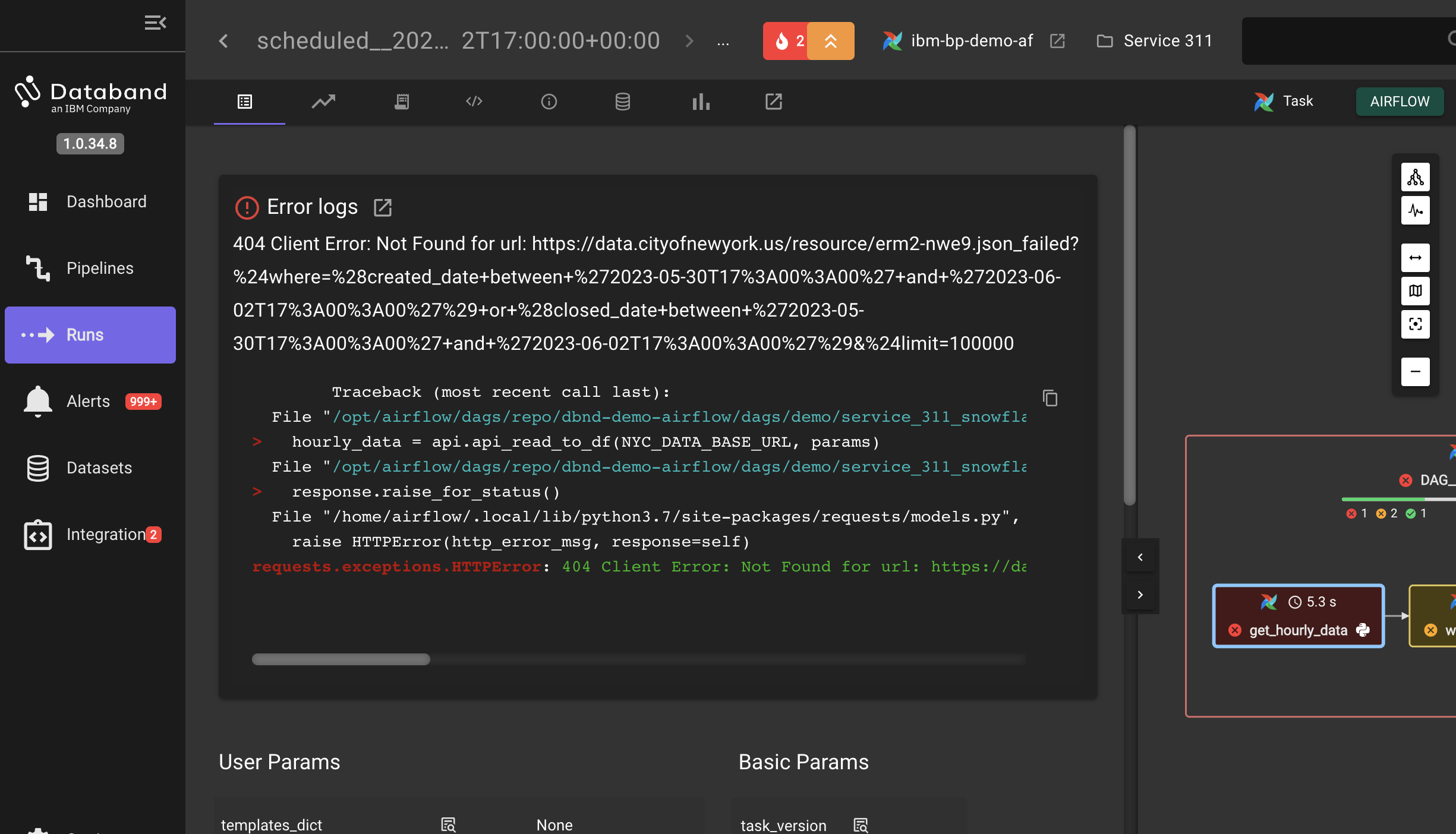Collapse the sidebar with hamburger icon
Viewport: 1456px width, 834px height.
(155, 23)
